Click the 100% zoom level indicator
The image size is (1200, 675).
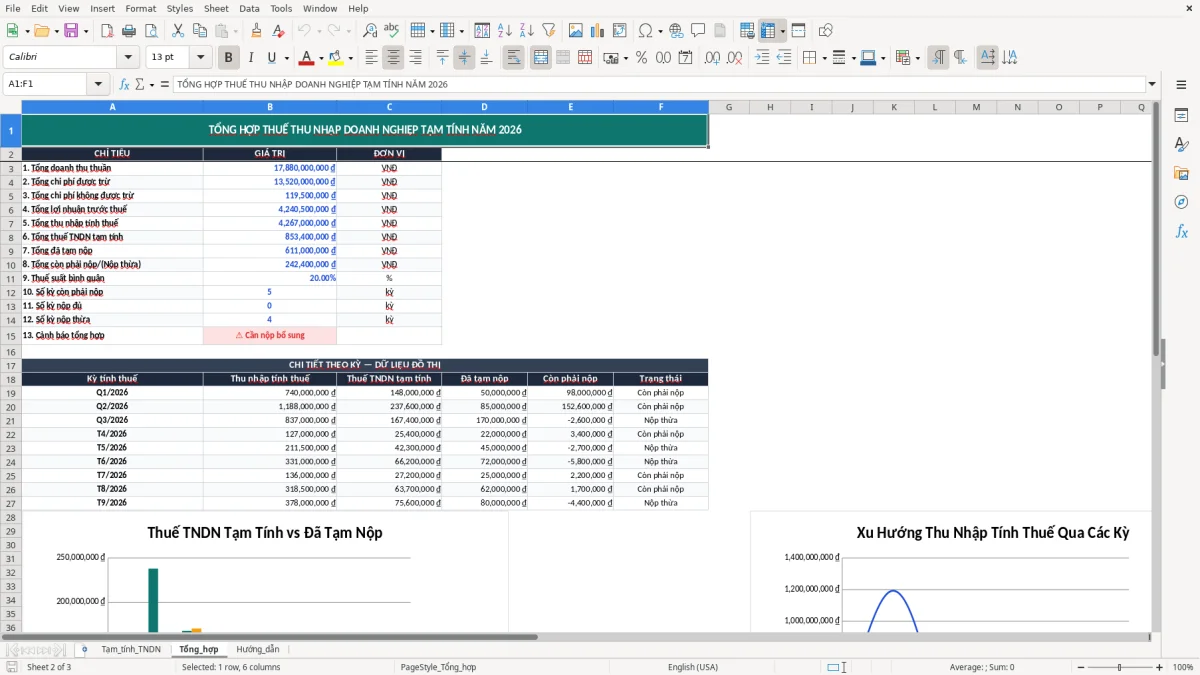tap(1183, 667)
